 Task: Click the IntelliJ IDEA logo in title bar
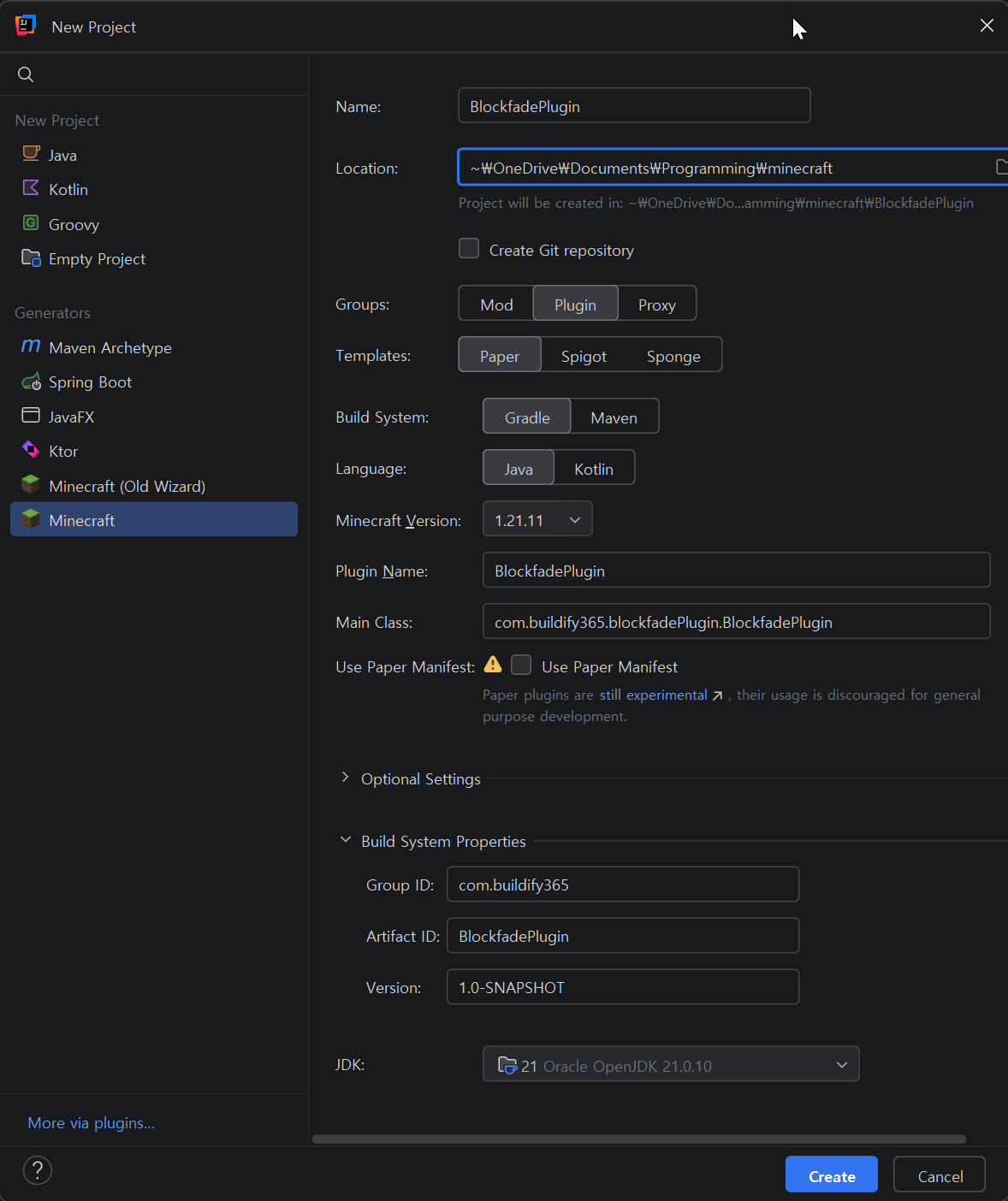click(x=26, y=26)
